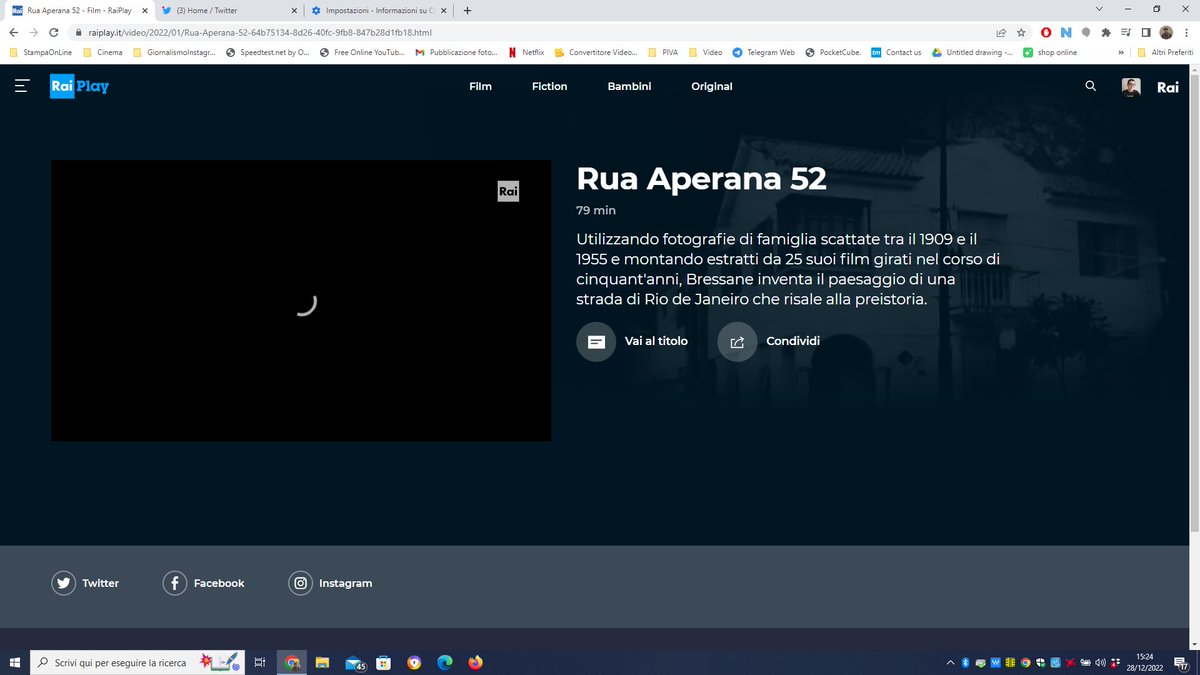Click the Vai al titolo button
This screenshot has width=1200, height=675.
[632, 341]
